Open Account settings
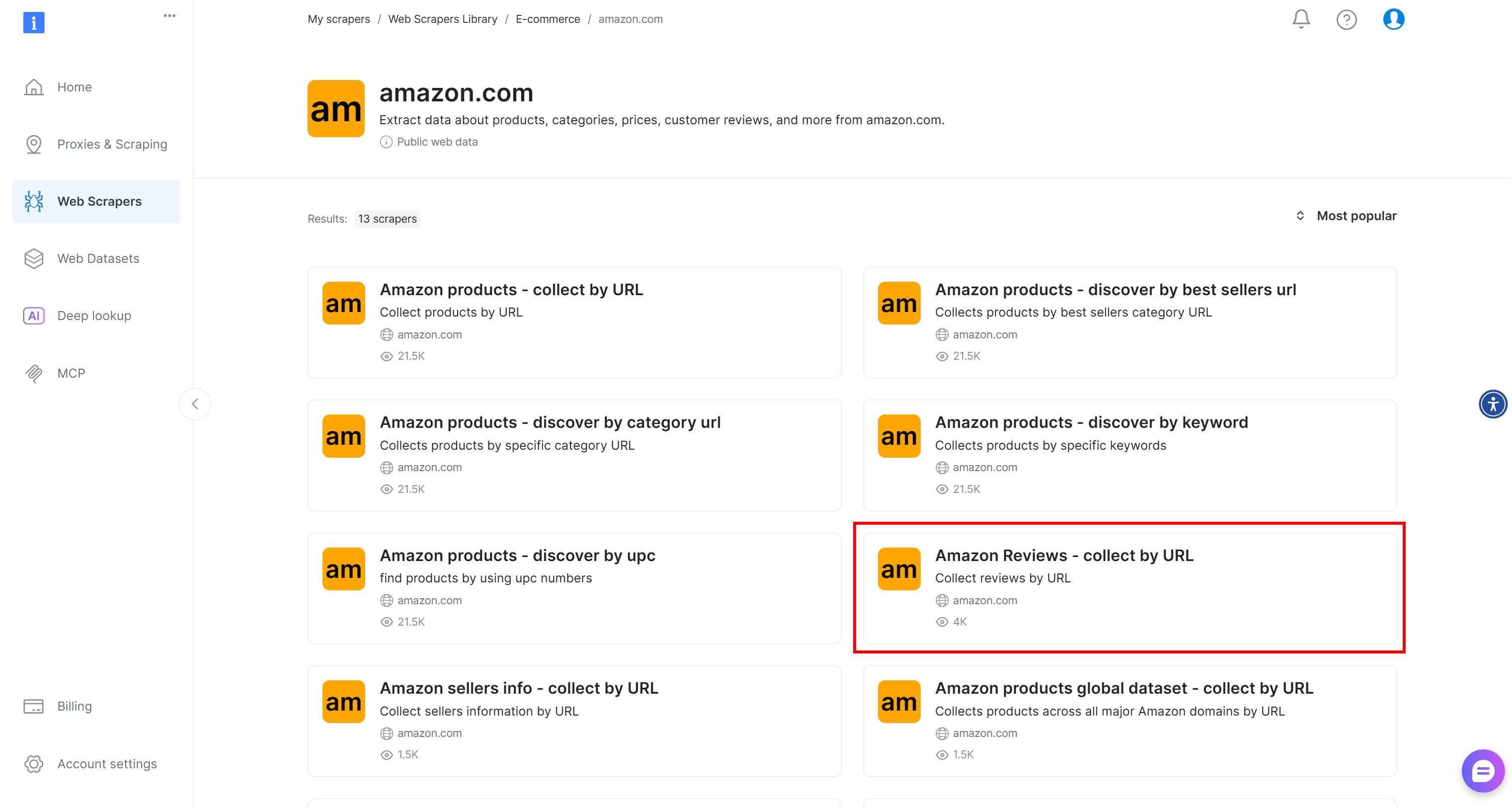Screen dimensions: 1512x807 pyautogui.click(x=107, y=764)
